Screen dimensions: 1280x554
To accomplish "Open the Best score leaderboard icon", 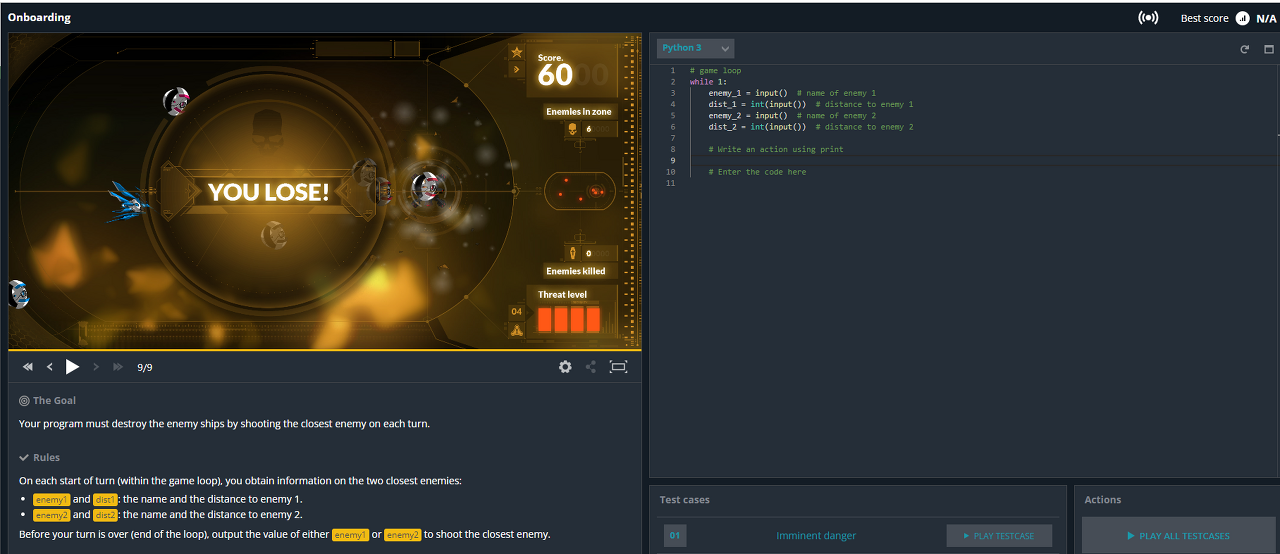I will point(1243,18).
